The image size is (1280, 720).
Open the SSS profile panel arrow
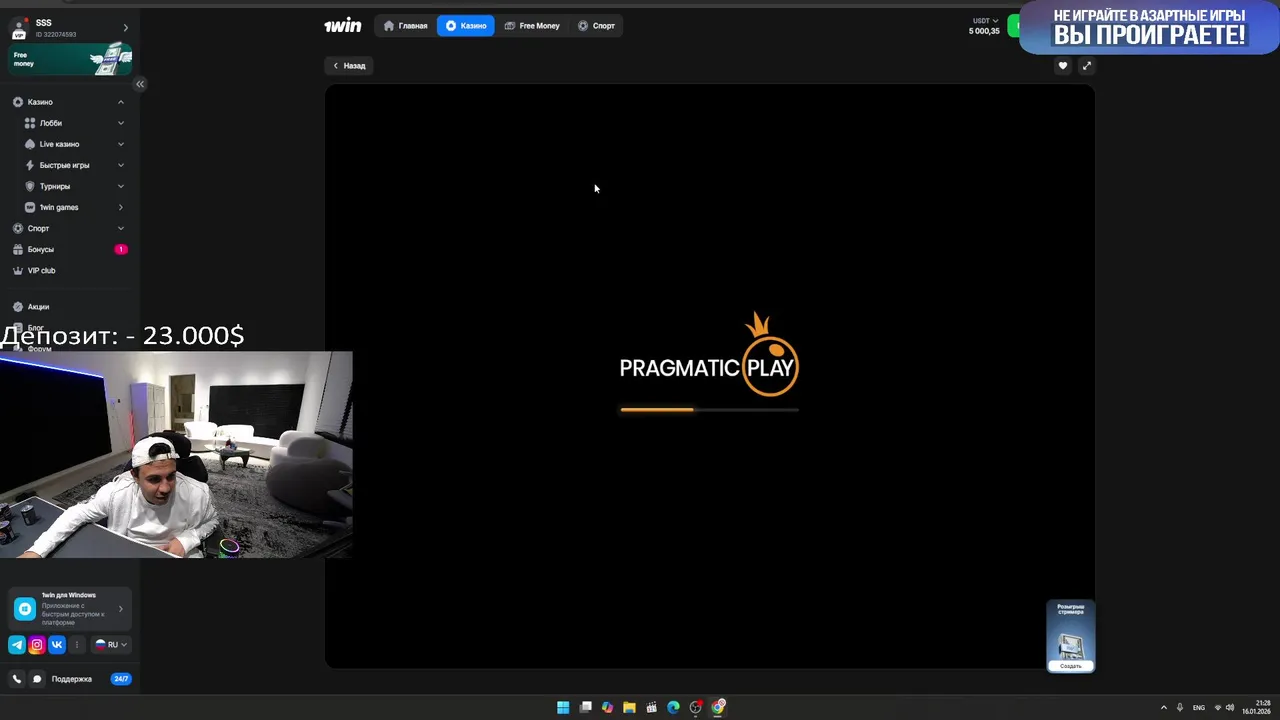tap(125, 28)
